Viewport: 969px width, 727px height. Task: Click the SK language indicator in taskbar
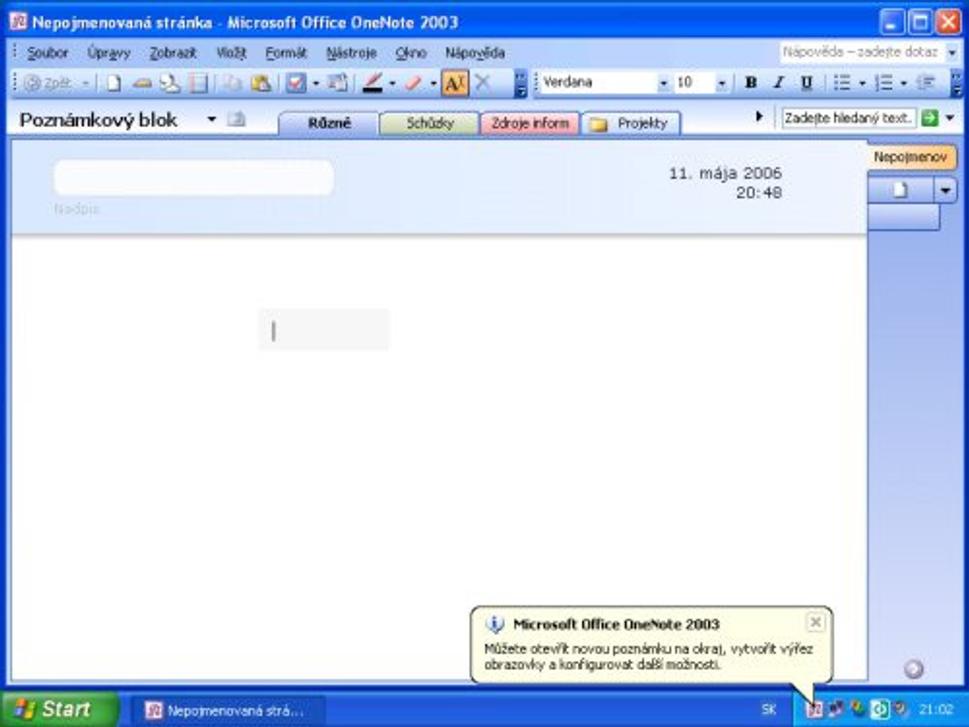point(769,710)
